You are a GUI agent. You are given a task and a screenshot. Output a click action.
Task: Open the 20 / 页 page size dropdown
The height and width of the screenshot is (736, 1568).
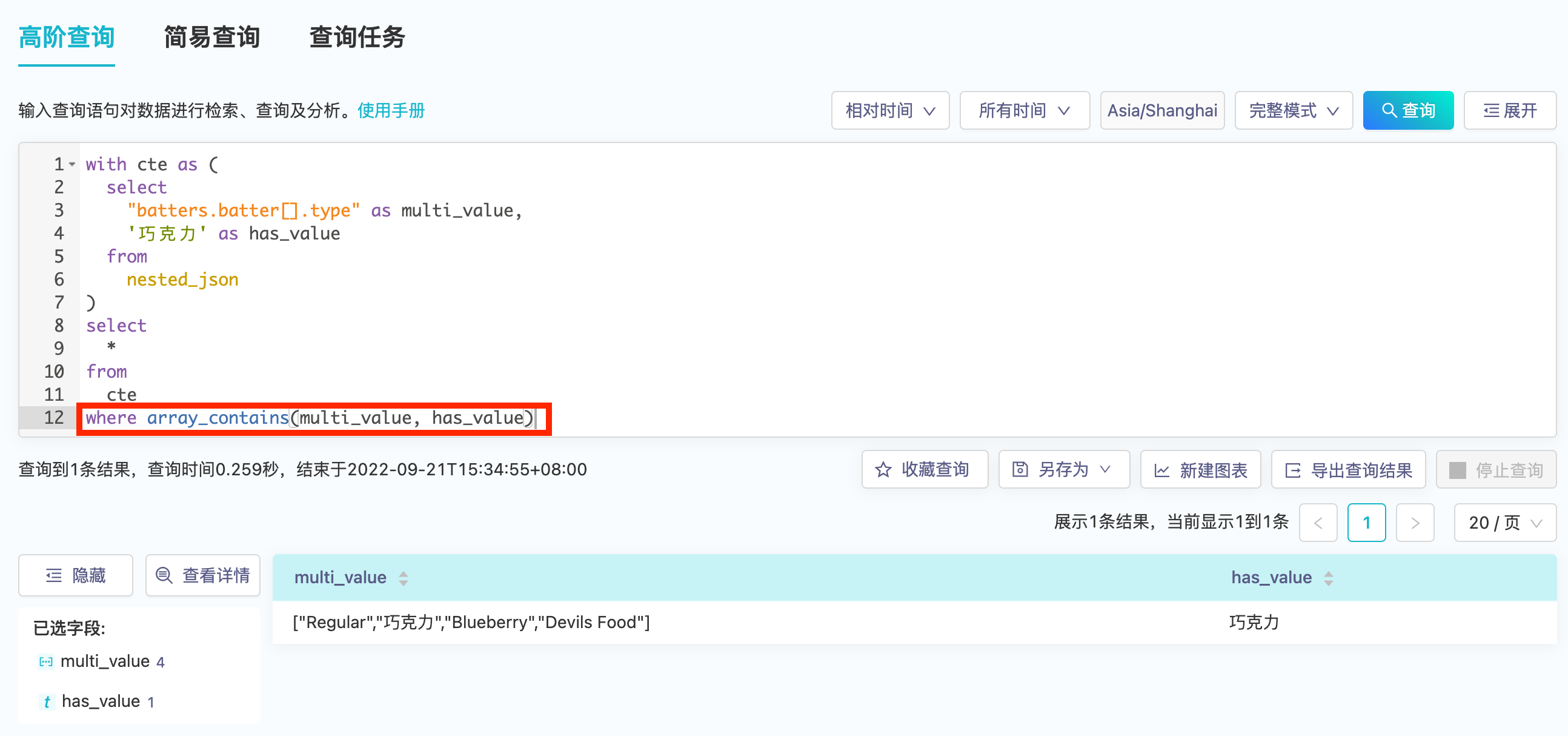tap(1505, 523)
